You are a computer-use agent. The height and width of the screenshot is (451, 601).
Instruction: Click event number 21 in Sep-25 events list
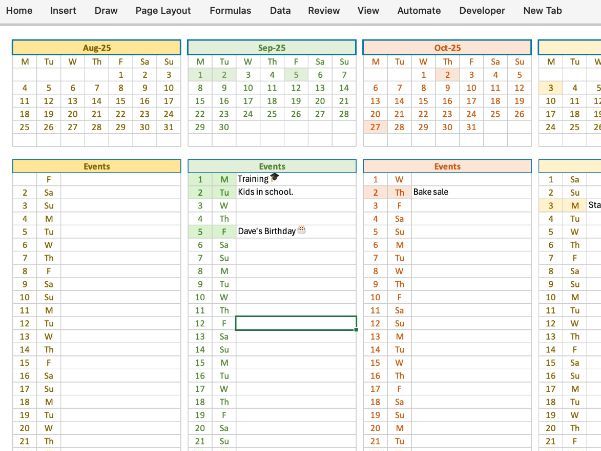(x=200, y=441)
